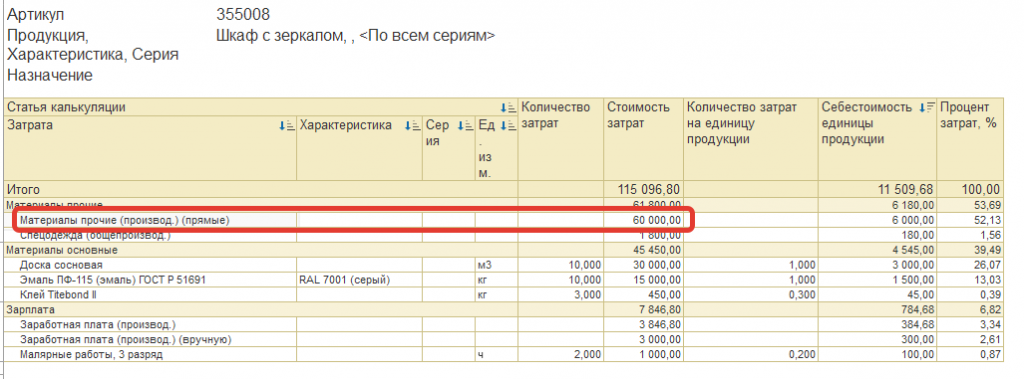Click sort icon in Характеристика column header
Image resolution: width=1024 pixels, height=379 pixels.
[x=411, y=125]
